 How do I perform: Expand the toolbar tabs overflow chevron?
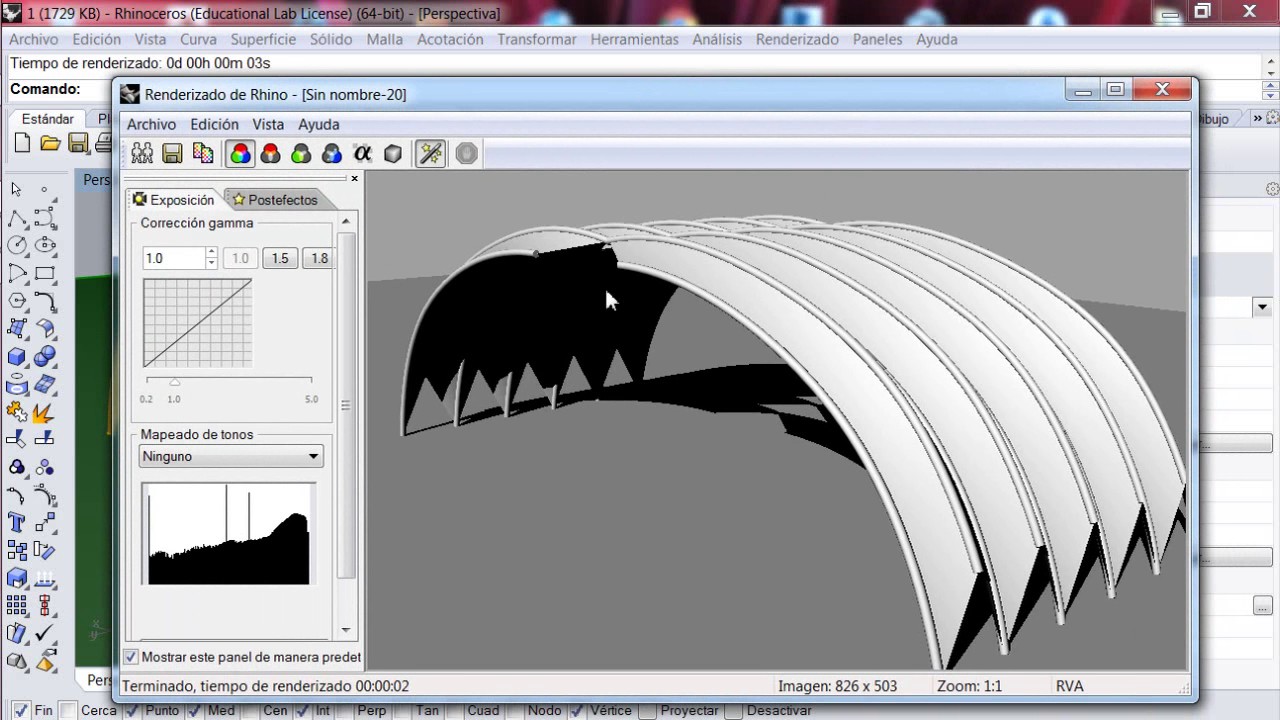point(1258,118)
